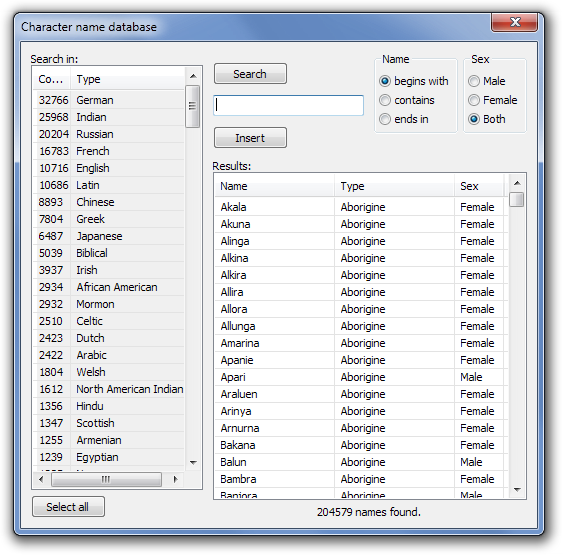Click the horizontal scrollbar thumb in type list
563x555 pixels.
tap(106, 479)
